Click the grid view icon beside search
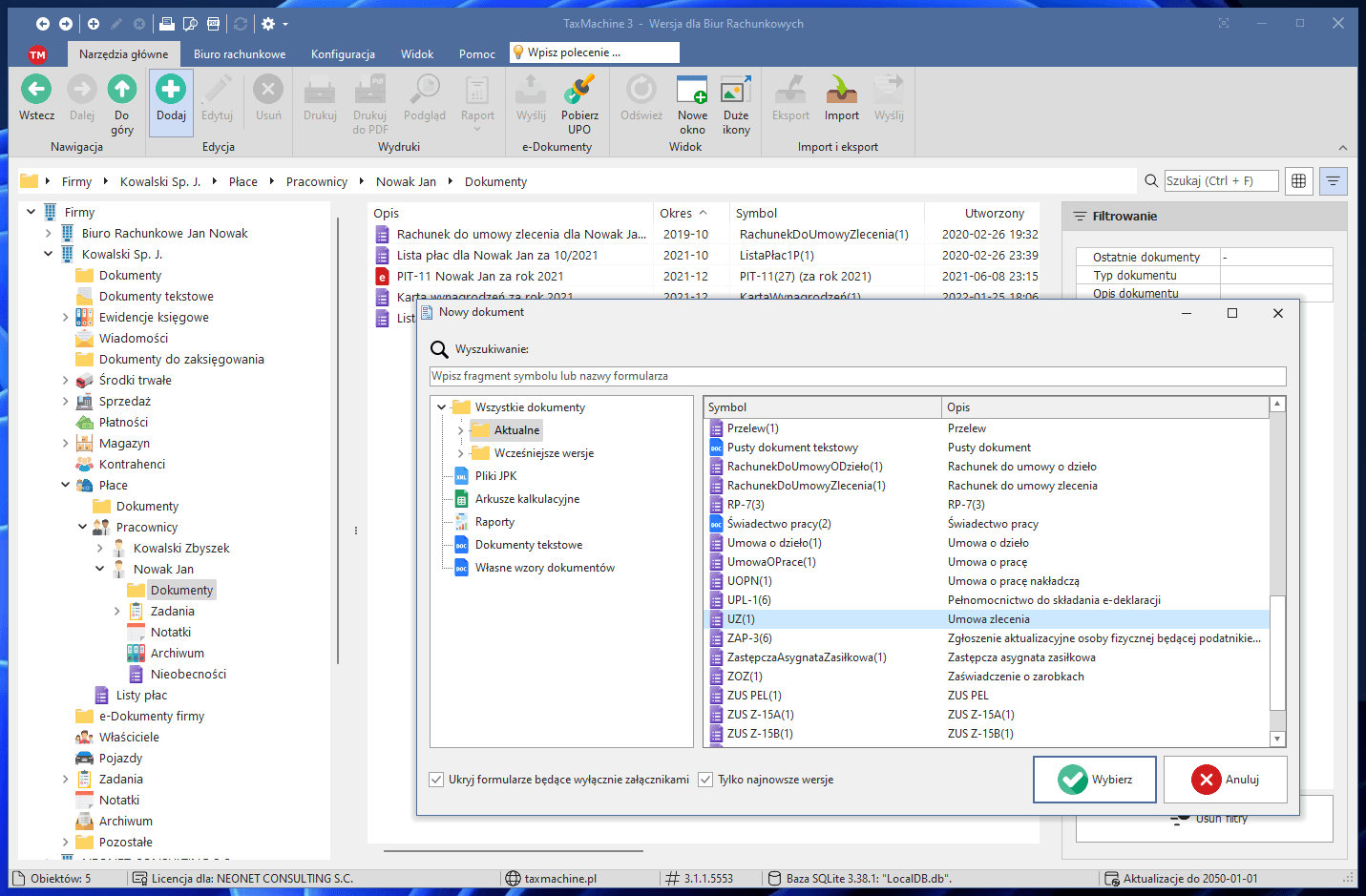This screenshot has height=896, width=1366. (x=1298, y=181)
